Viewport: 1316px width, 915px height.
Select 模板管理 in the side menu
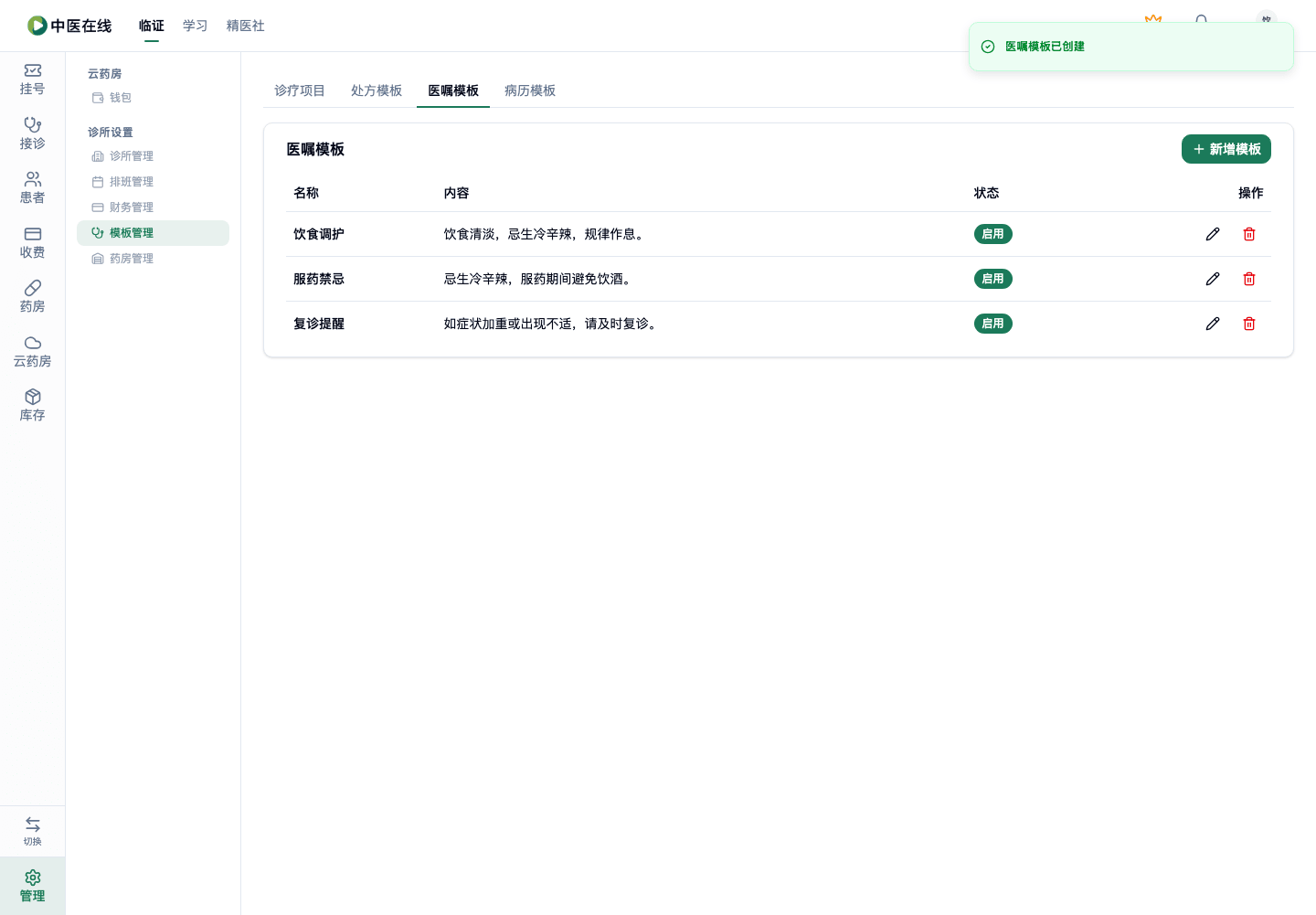pyautogui.click(x=153, y=233)
